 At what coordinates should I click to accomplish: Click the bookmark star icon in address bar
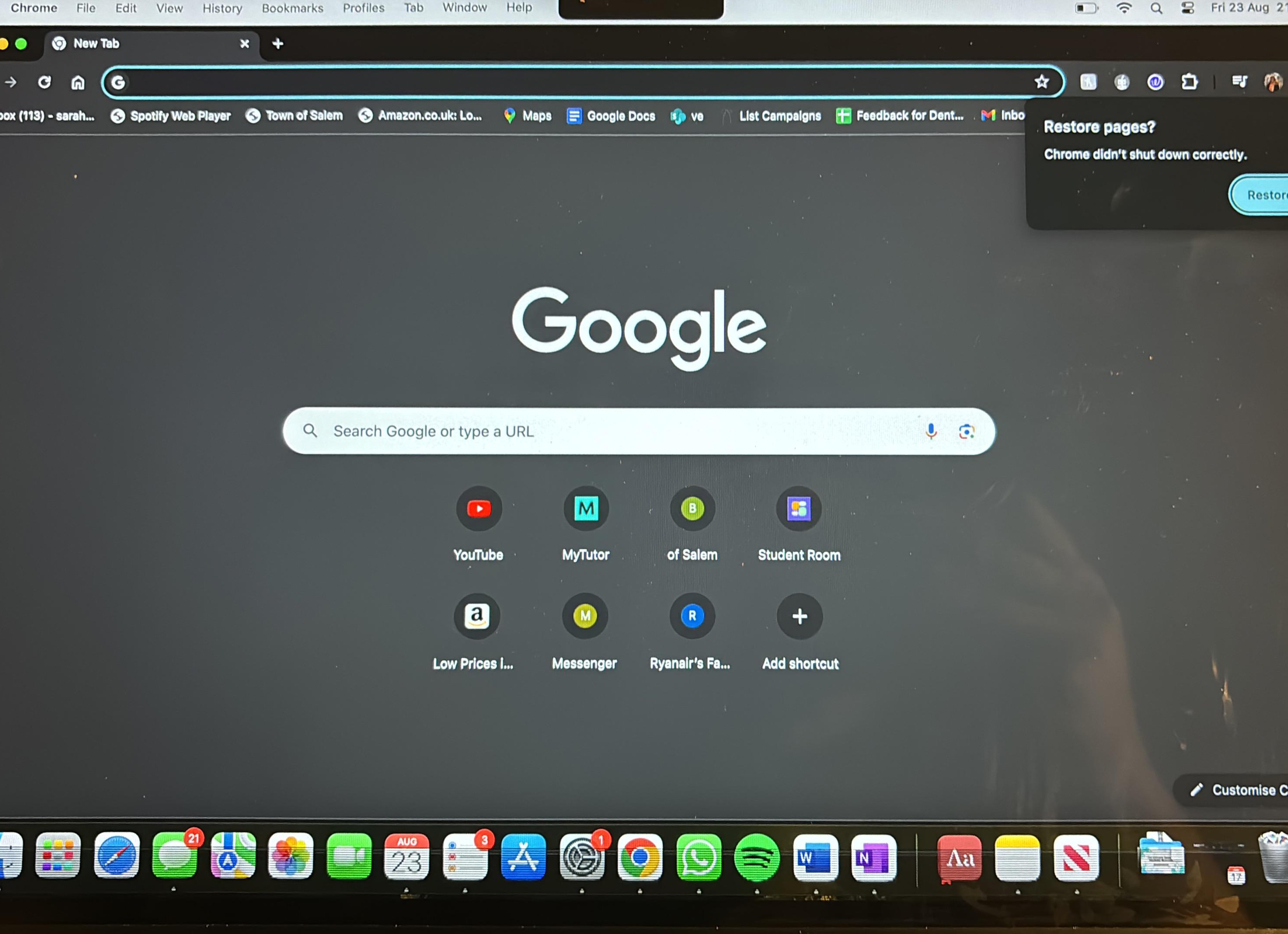pos(1041,82)
